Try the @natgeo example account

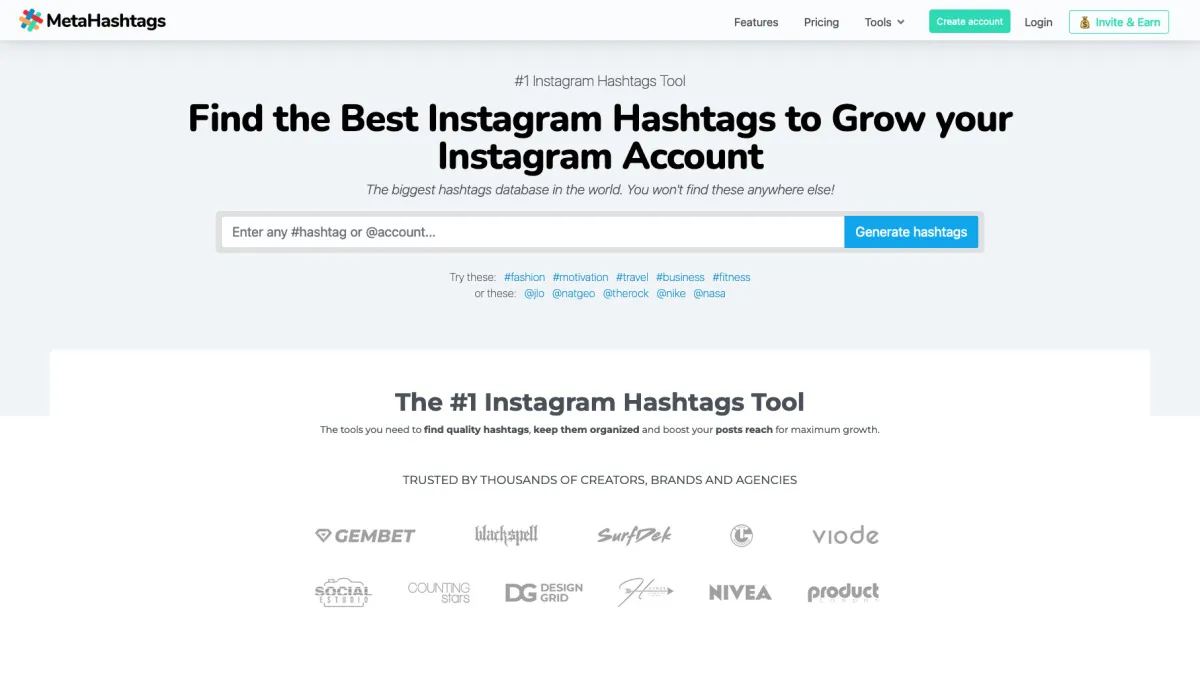point(573,294)
